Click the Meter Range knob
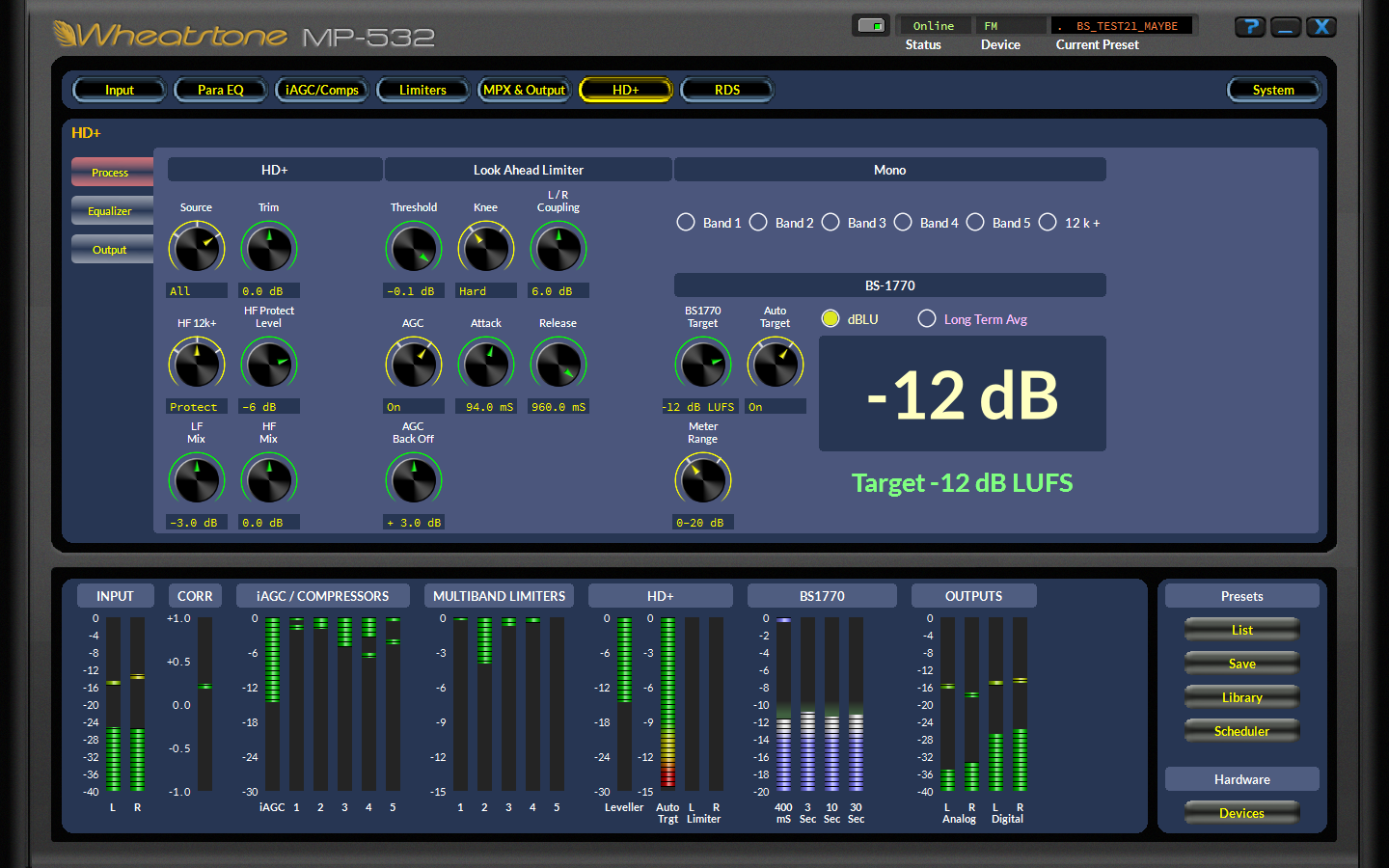 (703, 479)
